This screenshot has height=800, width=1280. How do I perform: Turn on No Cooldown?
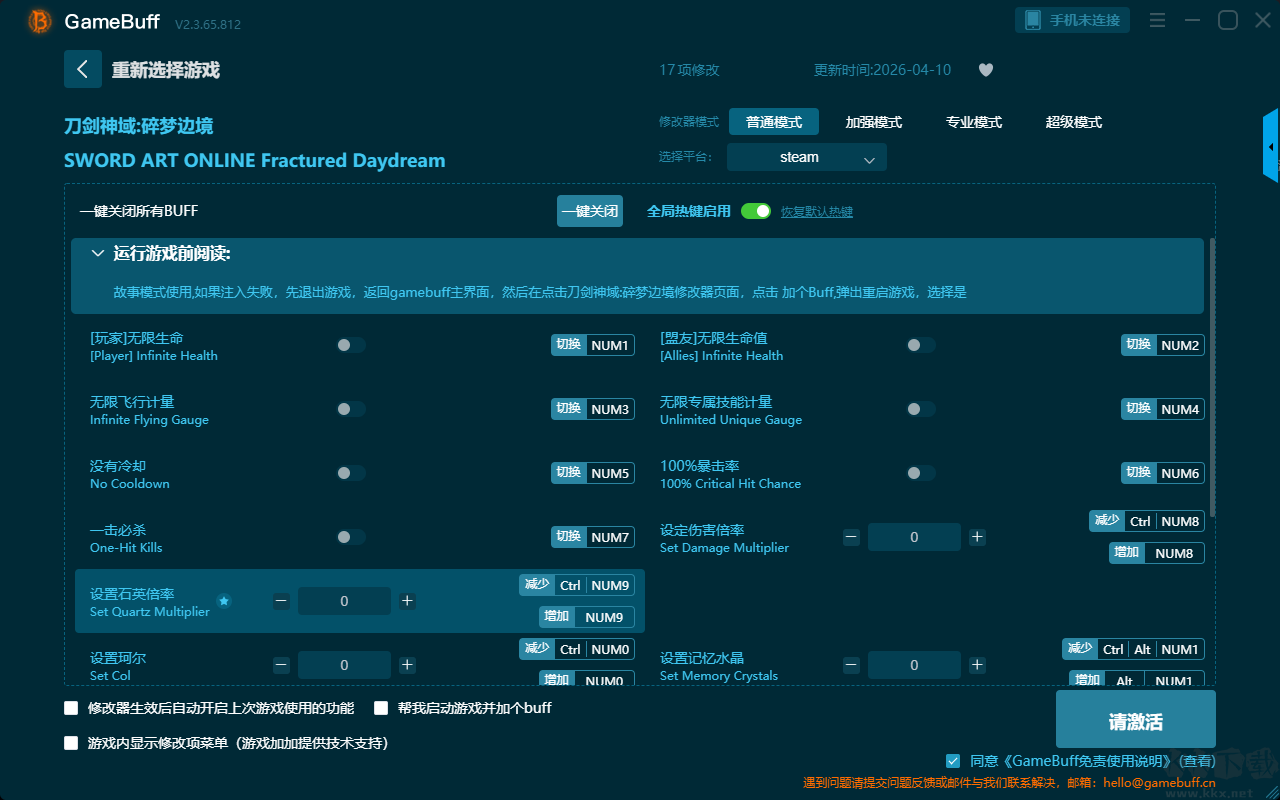[351, 473]
